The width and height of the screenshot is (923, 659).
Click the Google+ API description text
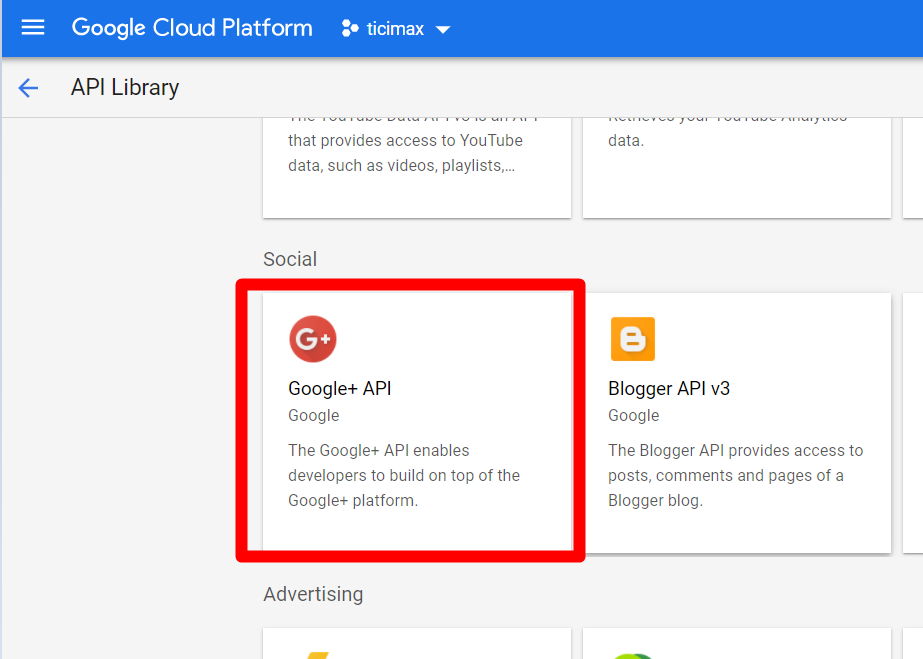(404, 475)
